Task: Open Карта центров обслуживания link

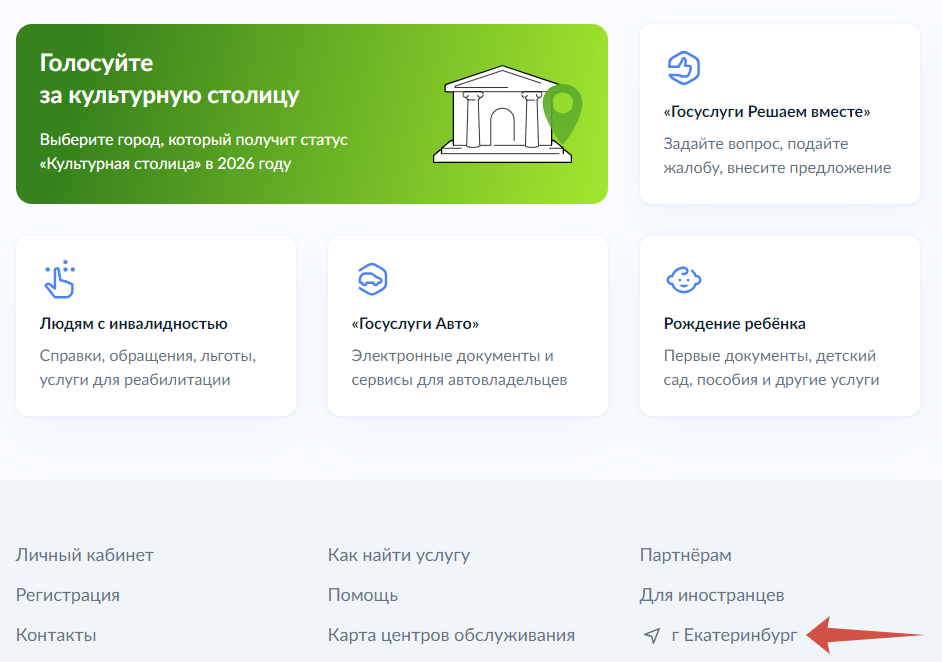Action: coord(451,635)
